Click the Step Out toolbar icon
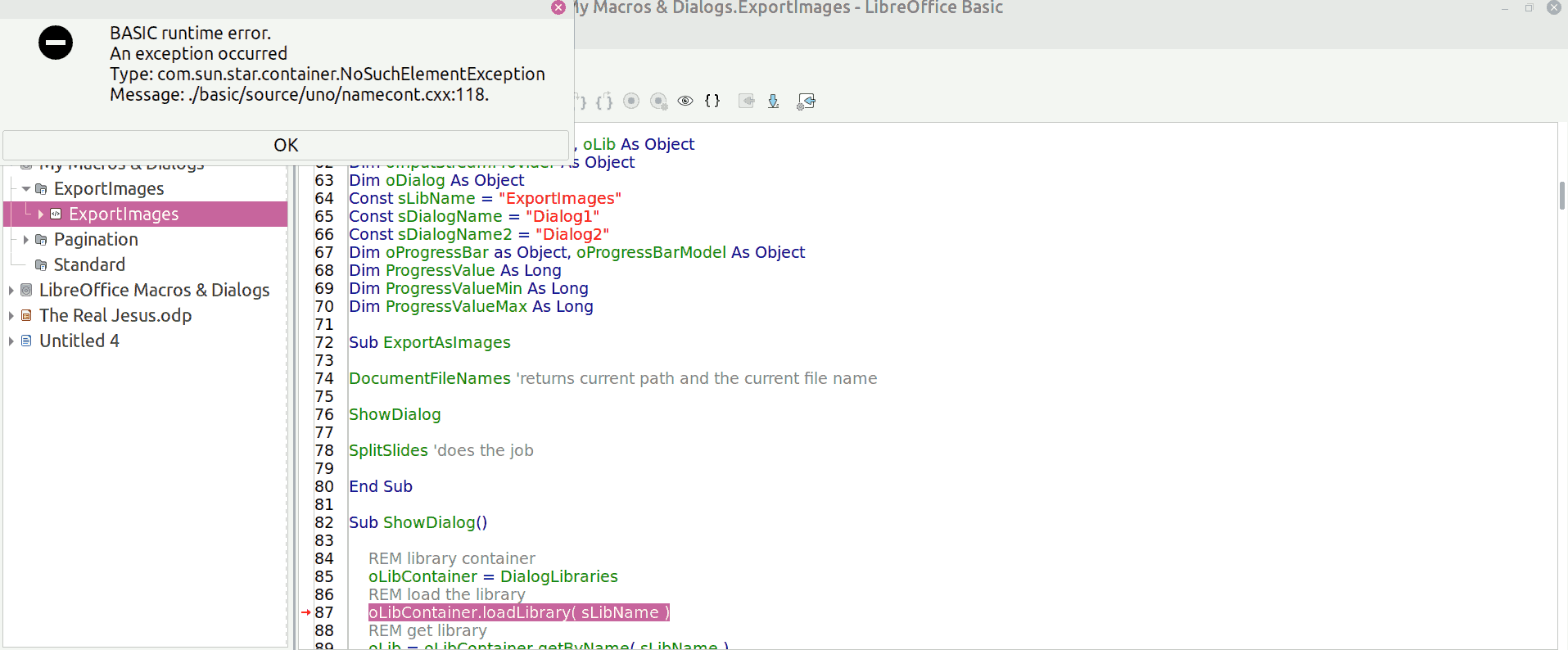The image size is (1568, 650). [x=604, y=101]
